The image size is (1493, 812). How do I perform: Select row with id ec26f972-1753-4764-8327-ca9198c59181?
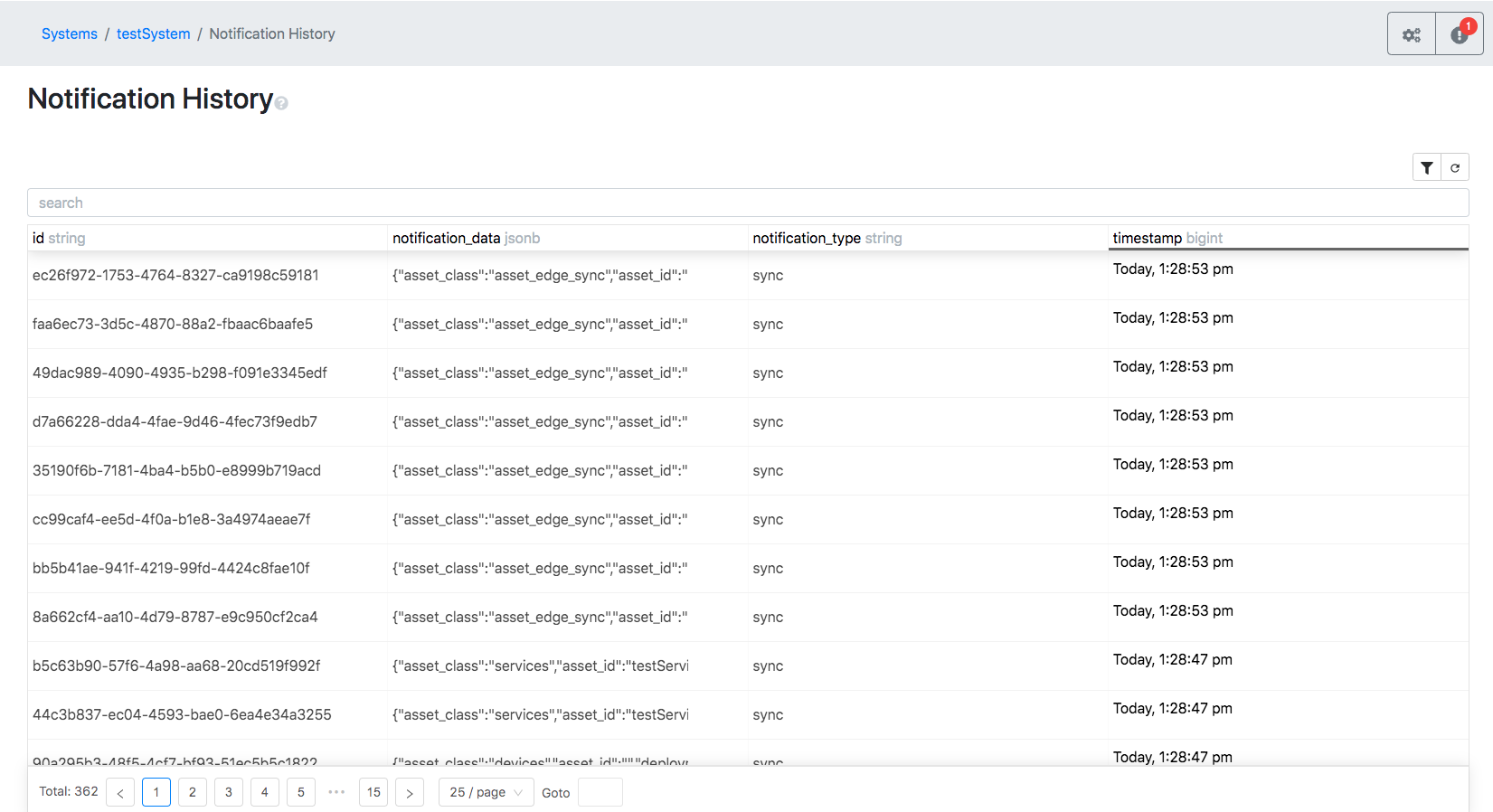[x=175, y=275]
